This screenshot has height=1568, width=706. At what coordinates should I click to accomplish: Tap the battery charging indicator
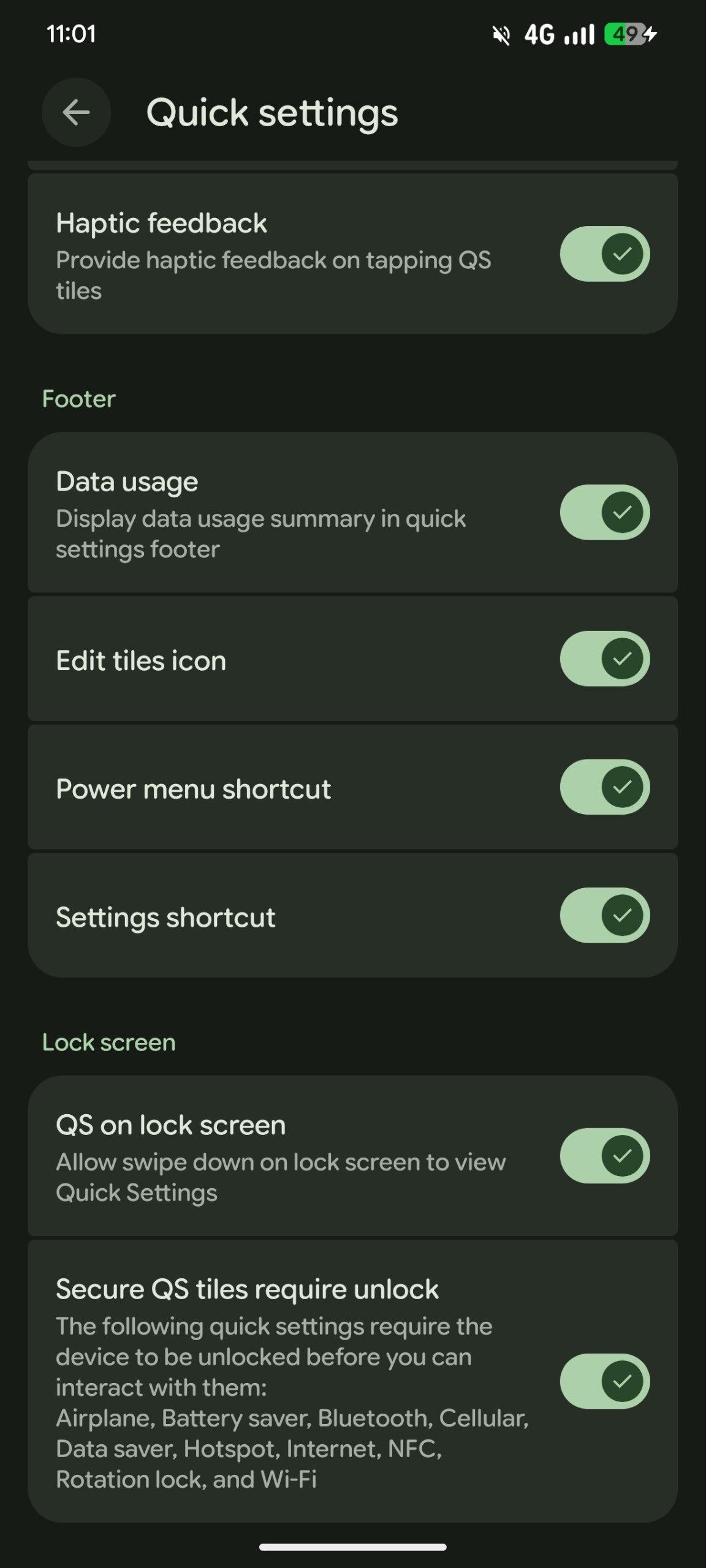pos(630,34)
